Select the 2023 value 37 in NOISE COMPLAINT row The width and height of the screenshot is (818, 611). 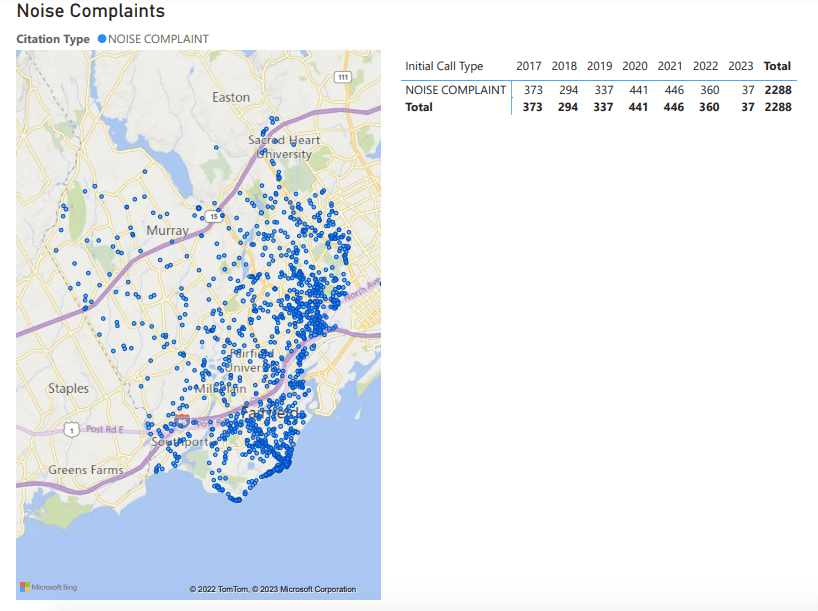(748, 90)
